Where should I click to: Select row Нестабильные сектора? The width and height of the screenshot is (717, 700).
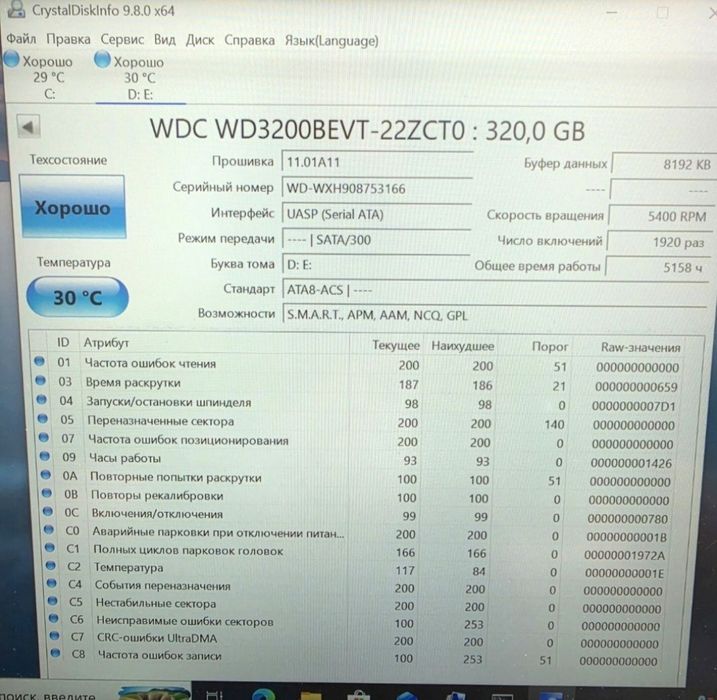coord(358,605)
